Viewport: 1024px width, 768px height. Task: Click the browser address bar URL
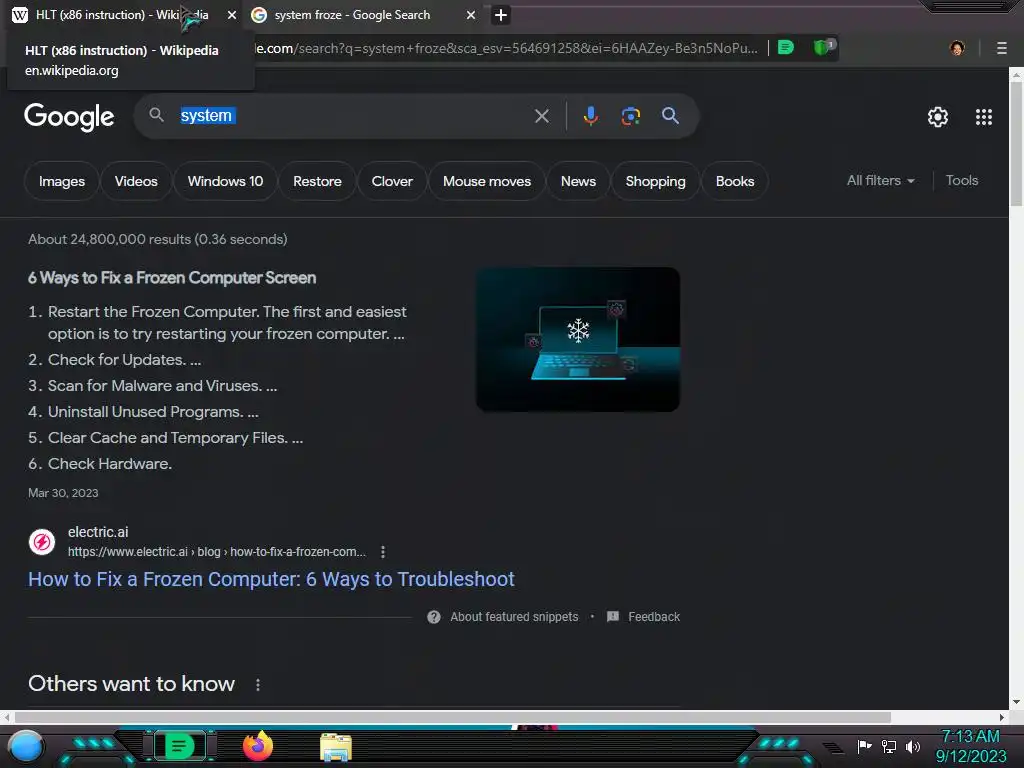tap(506, 48)
